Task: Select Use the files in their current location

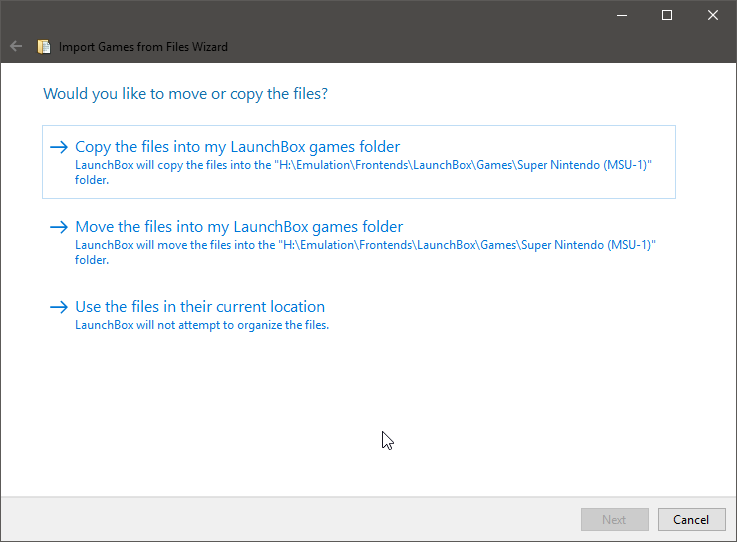Action: 359,314
